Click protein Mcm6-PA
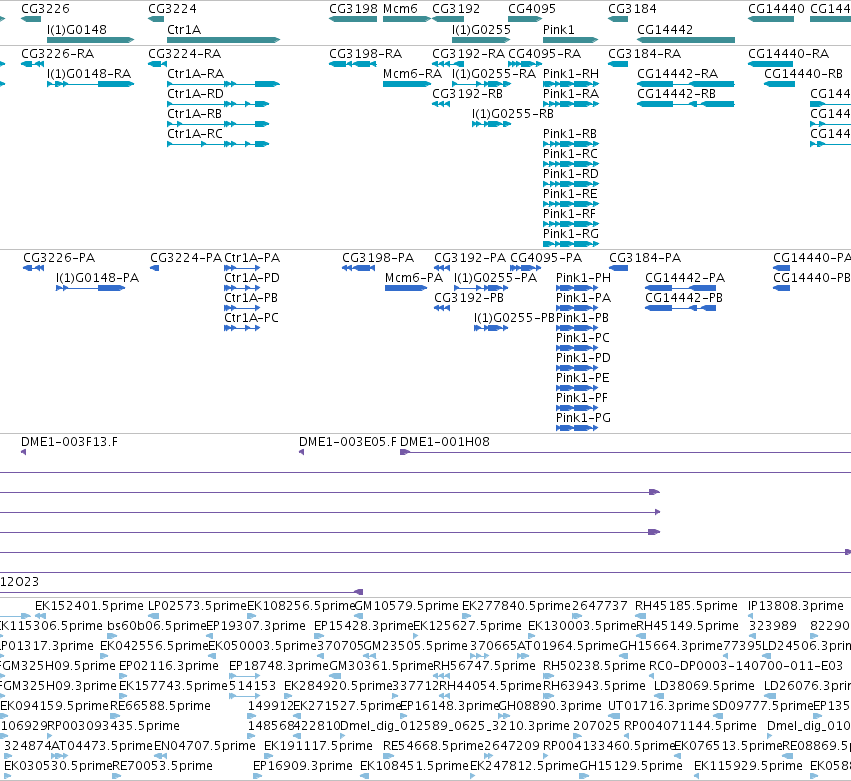 406,288
